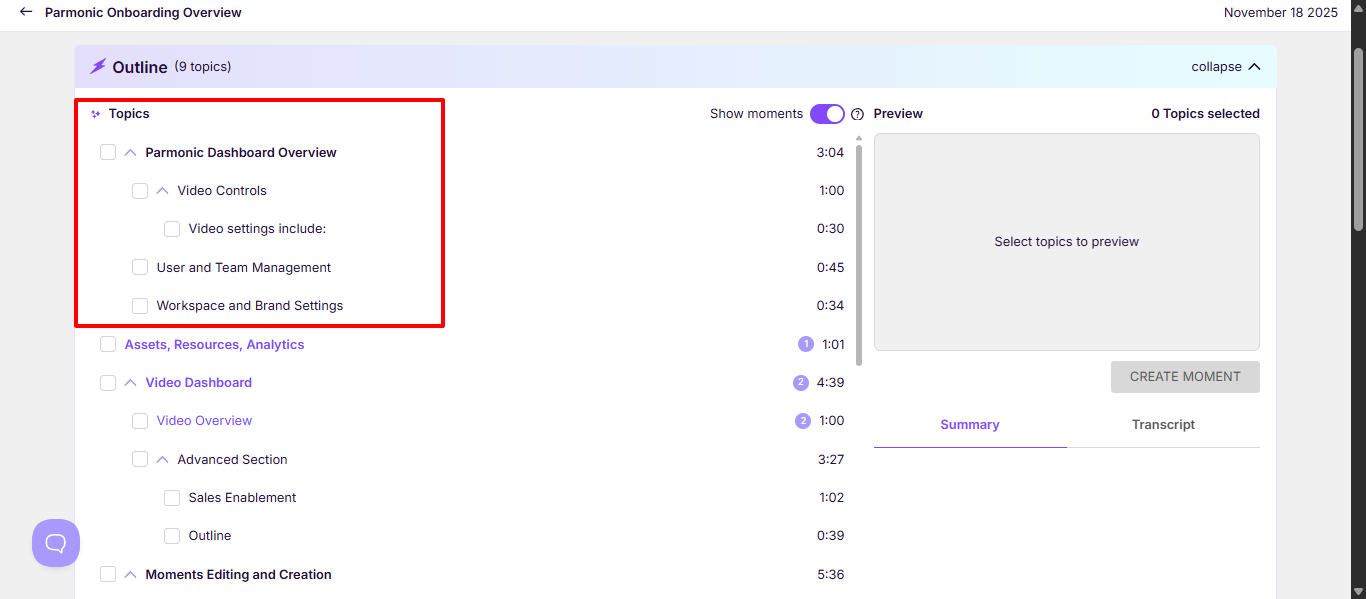The image size is (1366, 599).
Task: Switch to the Transcript tab
Action: tap(1163, 425)
